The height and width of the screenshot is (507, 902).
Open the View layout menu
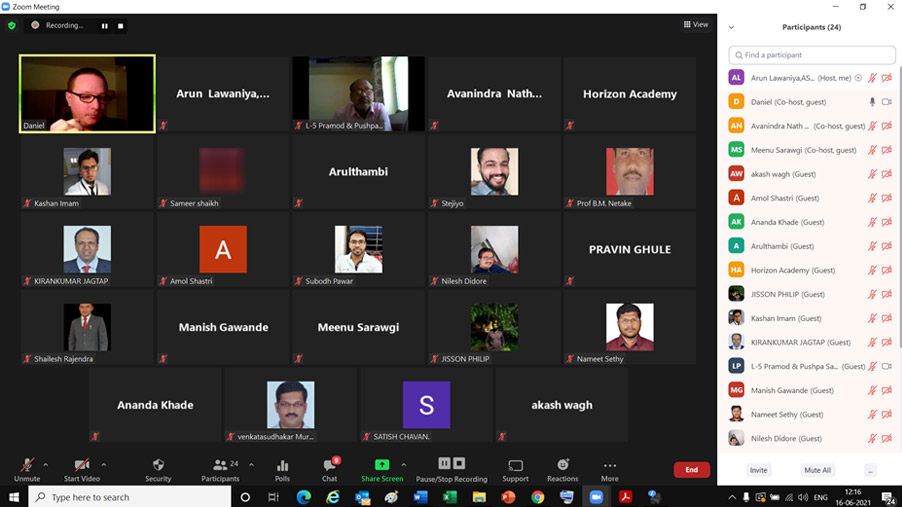point(696,25)
